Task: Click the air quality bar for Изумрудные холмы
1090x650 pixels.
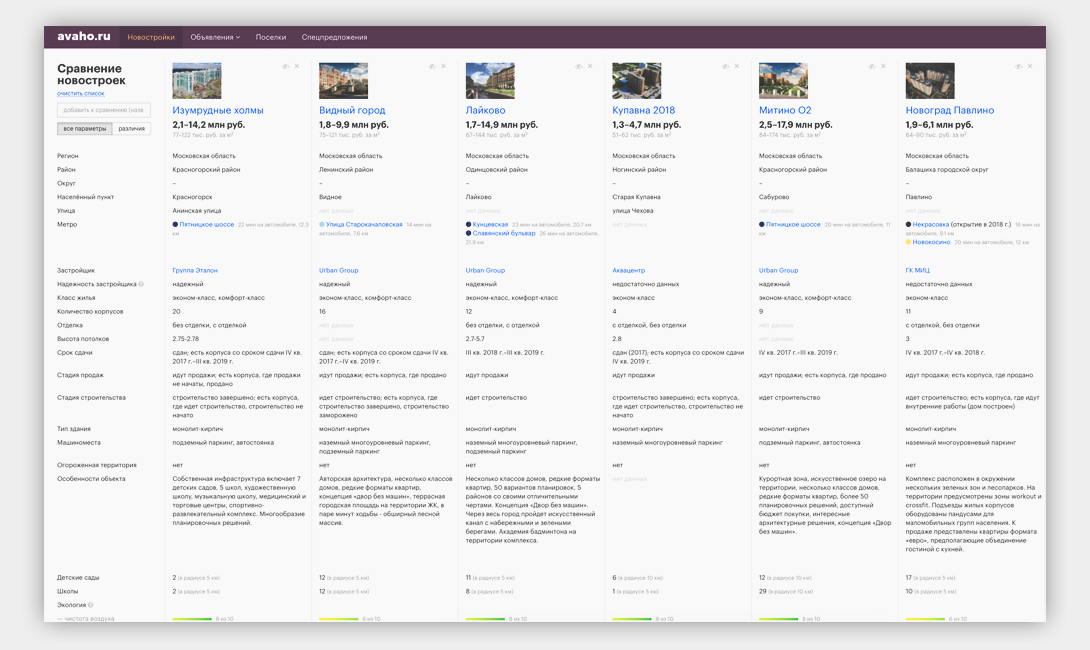Action: 192,619
